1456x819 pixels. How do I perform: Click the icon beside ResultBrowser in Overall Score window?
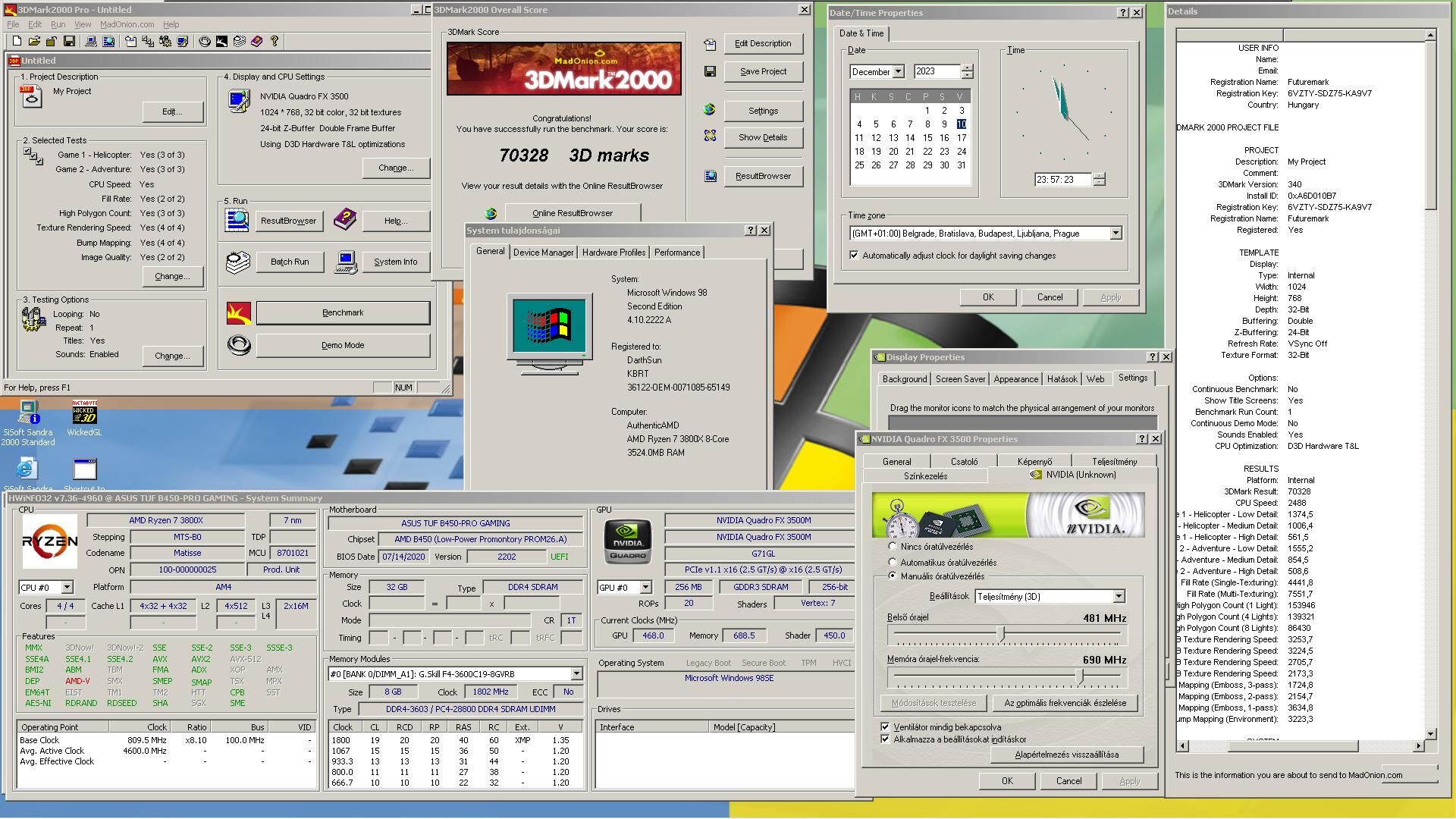click(710, 176)
